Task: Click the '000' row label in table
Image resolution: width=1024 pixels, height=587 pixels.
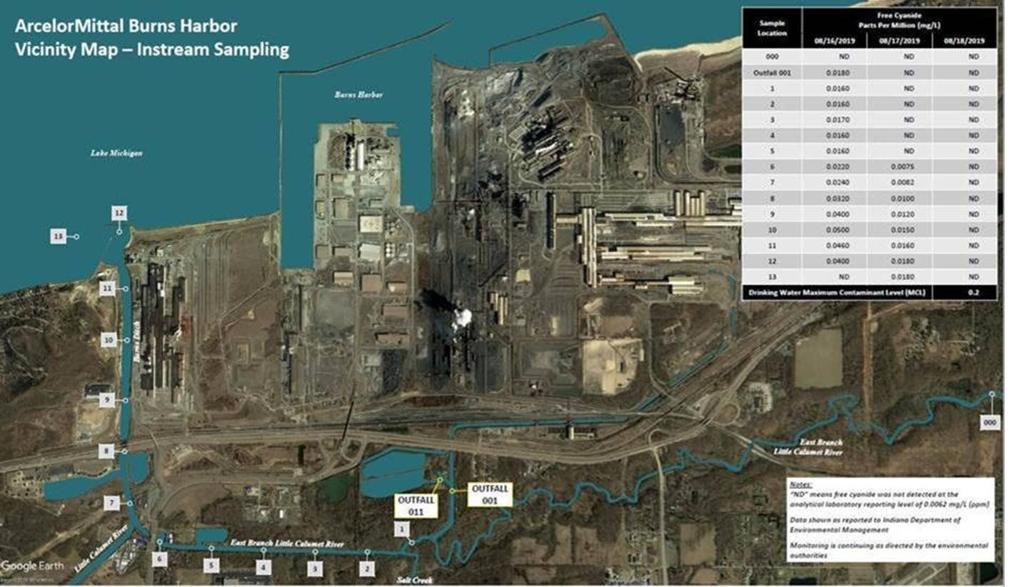Action: (x=772, y=57)
